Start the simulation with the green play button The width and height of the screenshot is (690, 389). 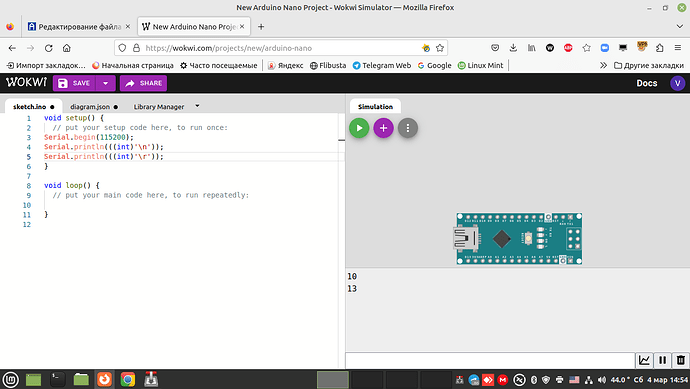coord(359,128)
